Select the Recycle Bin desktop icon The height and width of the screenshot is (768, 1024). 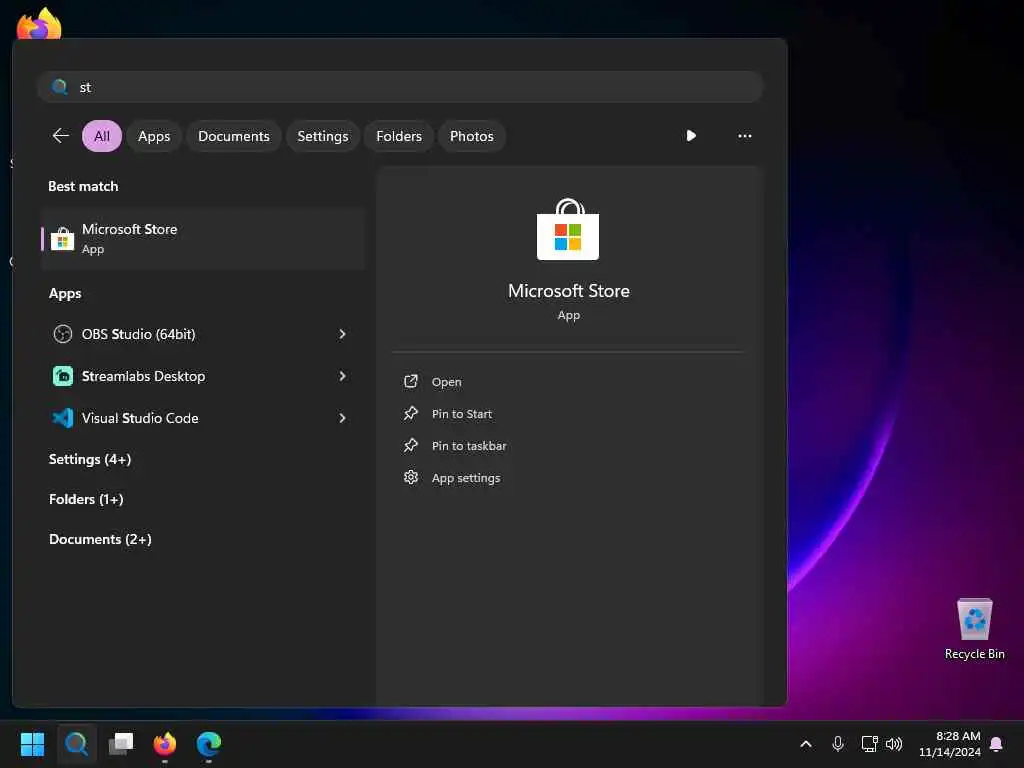[974, 630]
